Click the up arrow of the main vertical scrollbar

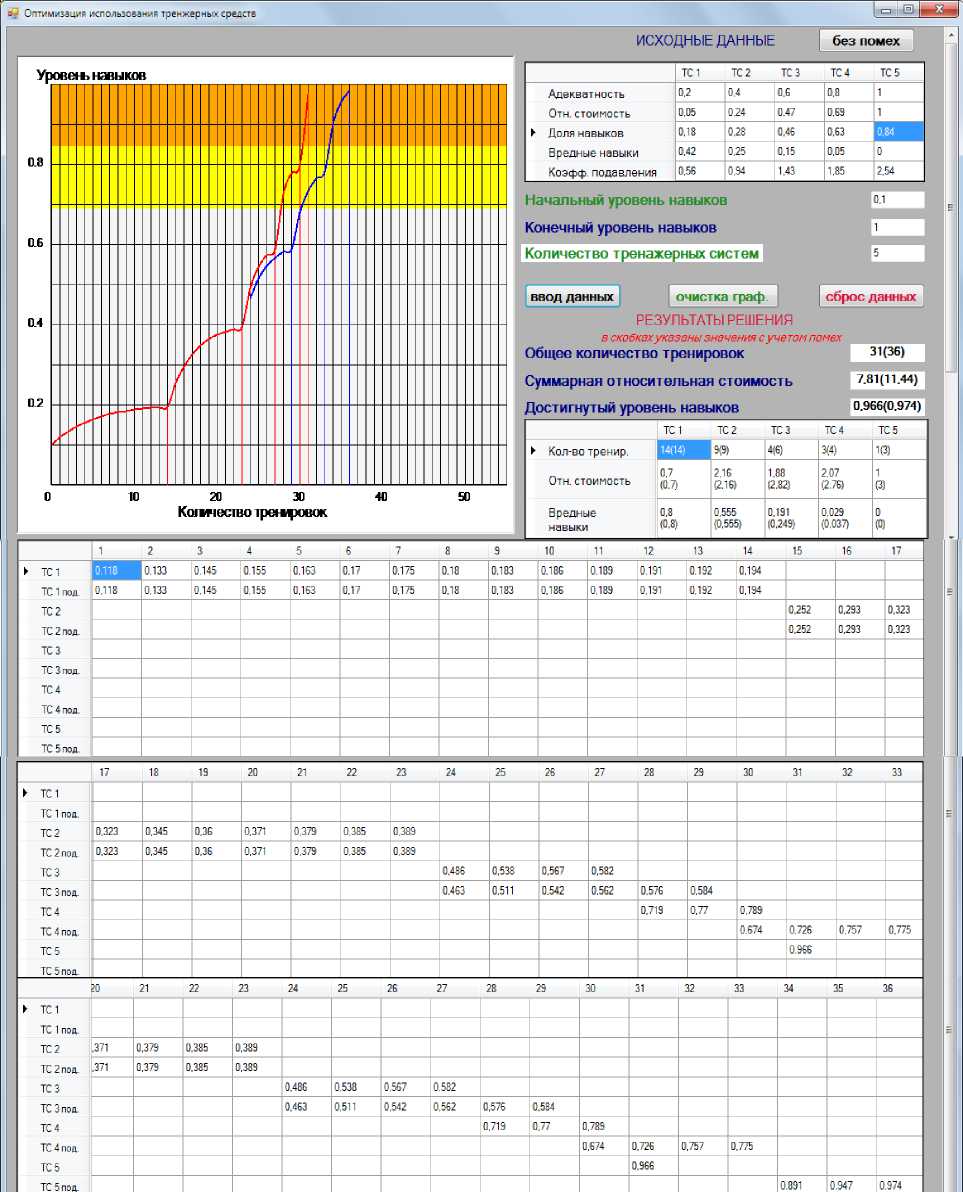949,36
